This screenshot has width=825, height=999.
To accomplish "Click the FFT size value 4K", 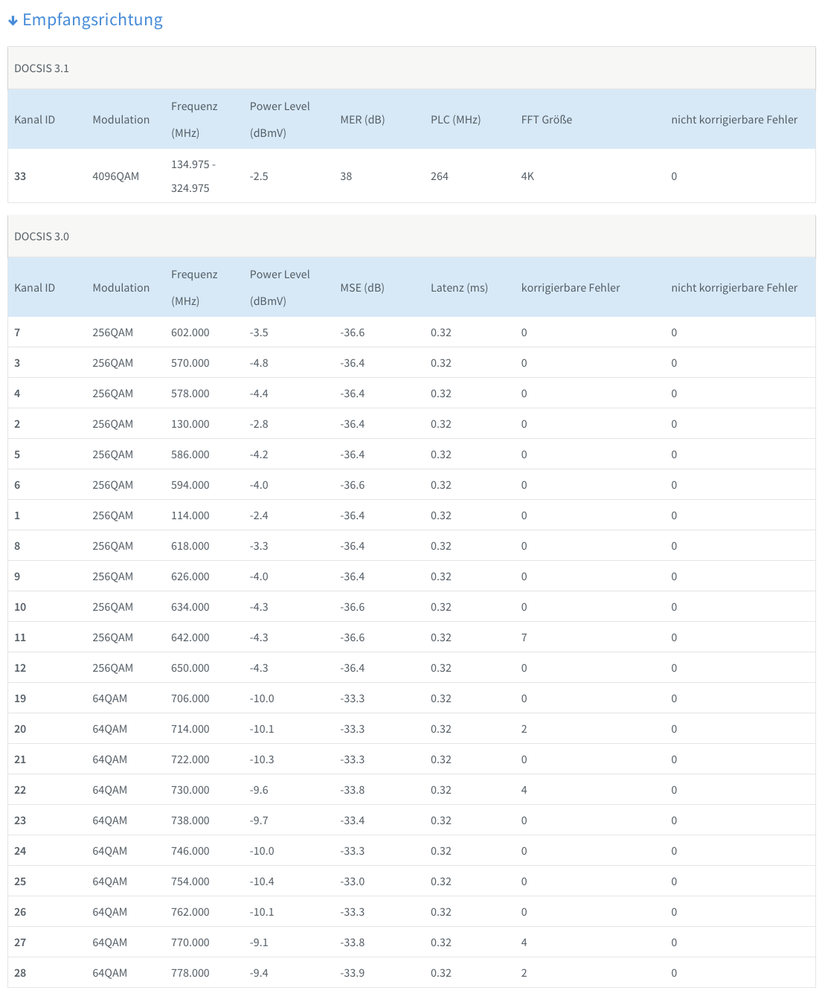I will pos(527,176).
